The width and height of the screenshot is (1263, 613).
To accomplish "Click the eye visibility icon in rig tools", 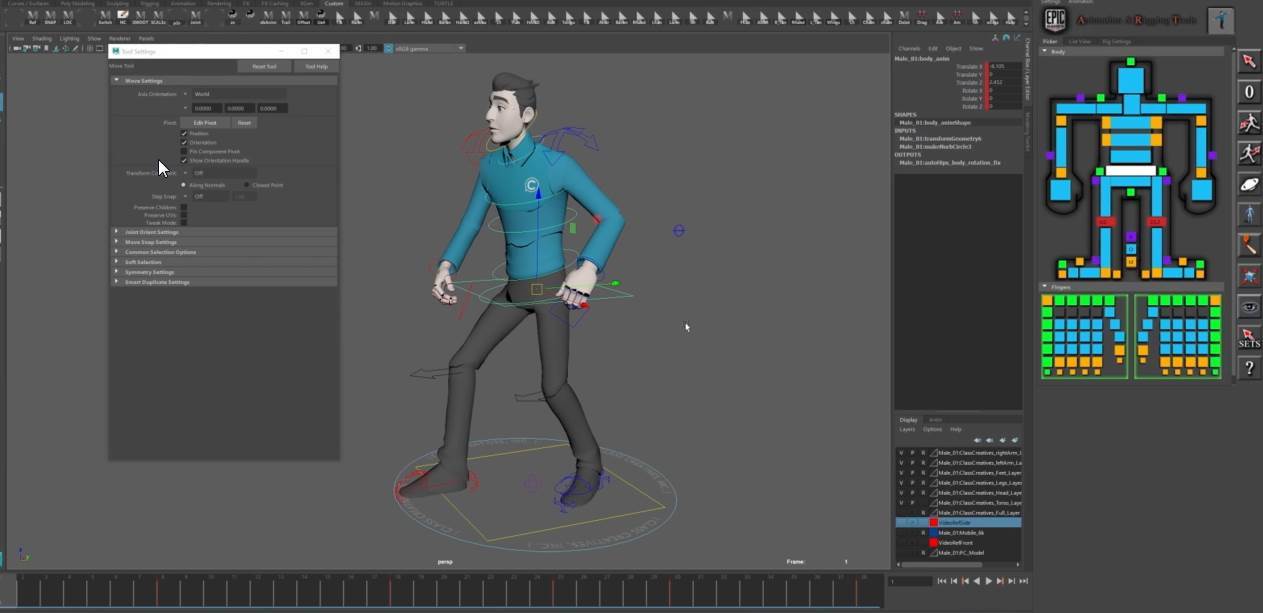I will point(1249,307).
